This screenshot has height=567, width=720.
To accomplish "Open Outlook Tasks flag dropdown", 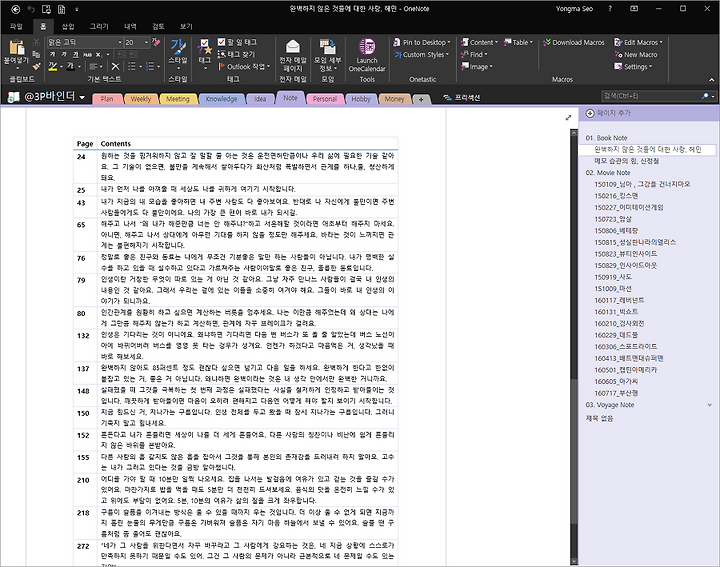I will coord(244,67).
